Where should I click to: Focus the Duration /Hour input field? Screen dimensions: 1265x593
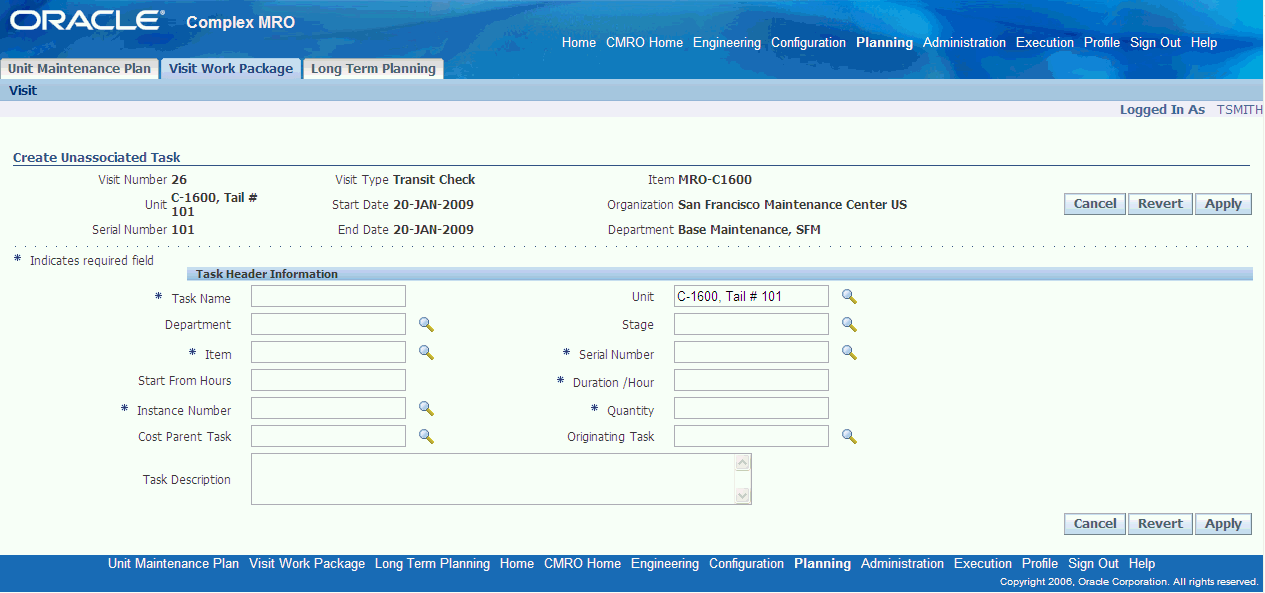click(751, 380)
